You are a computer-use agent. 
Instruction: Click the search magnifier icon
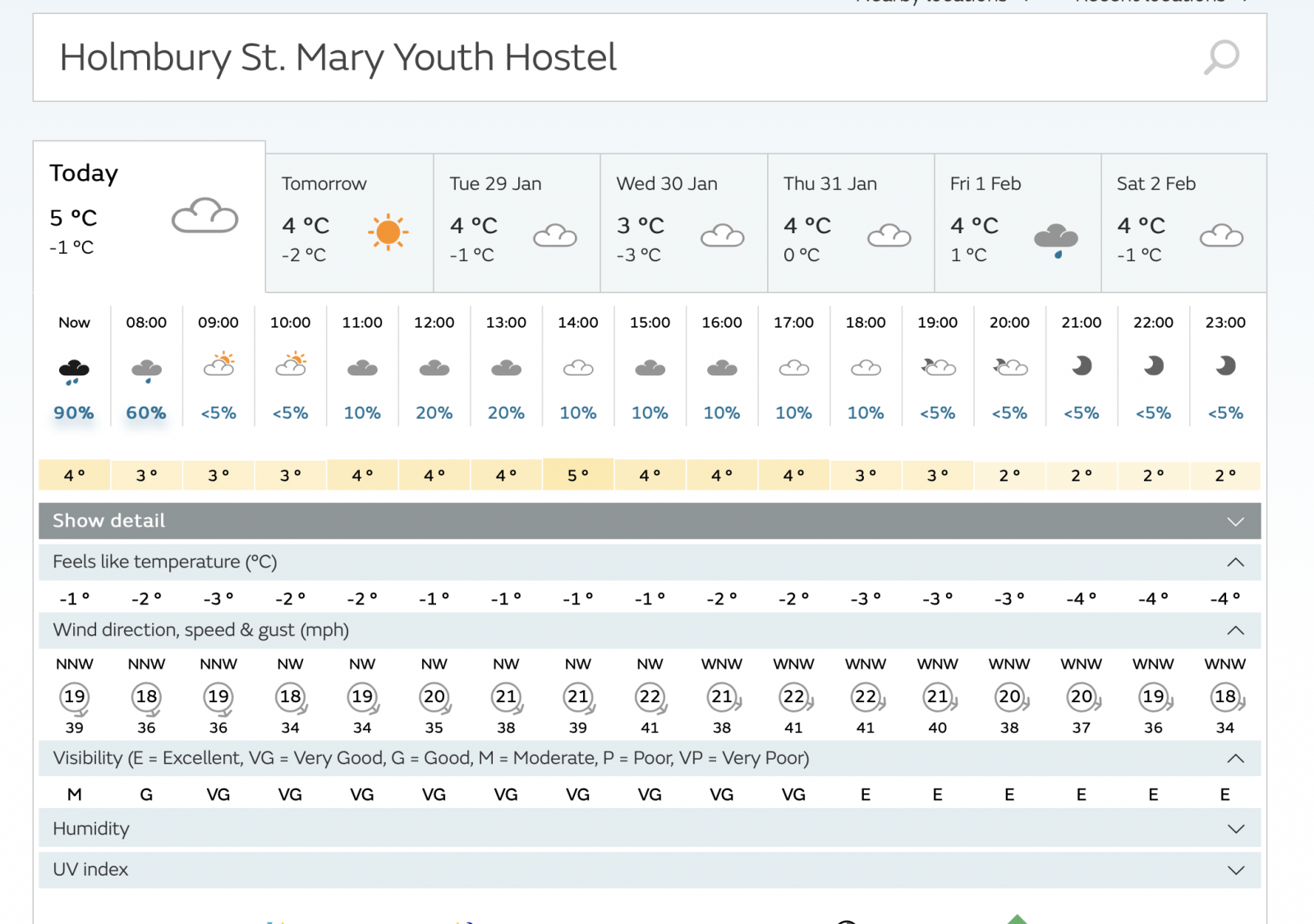pos(1221,57)
